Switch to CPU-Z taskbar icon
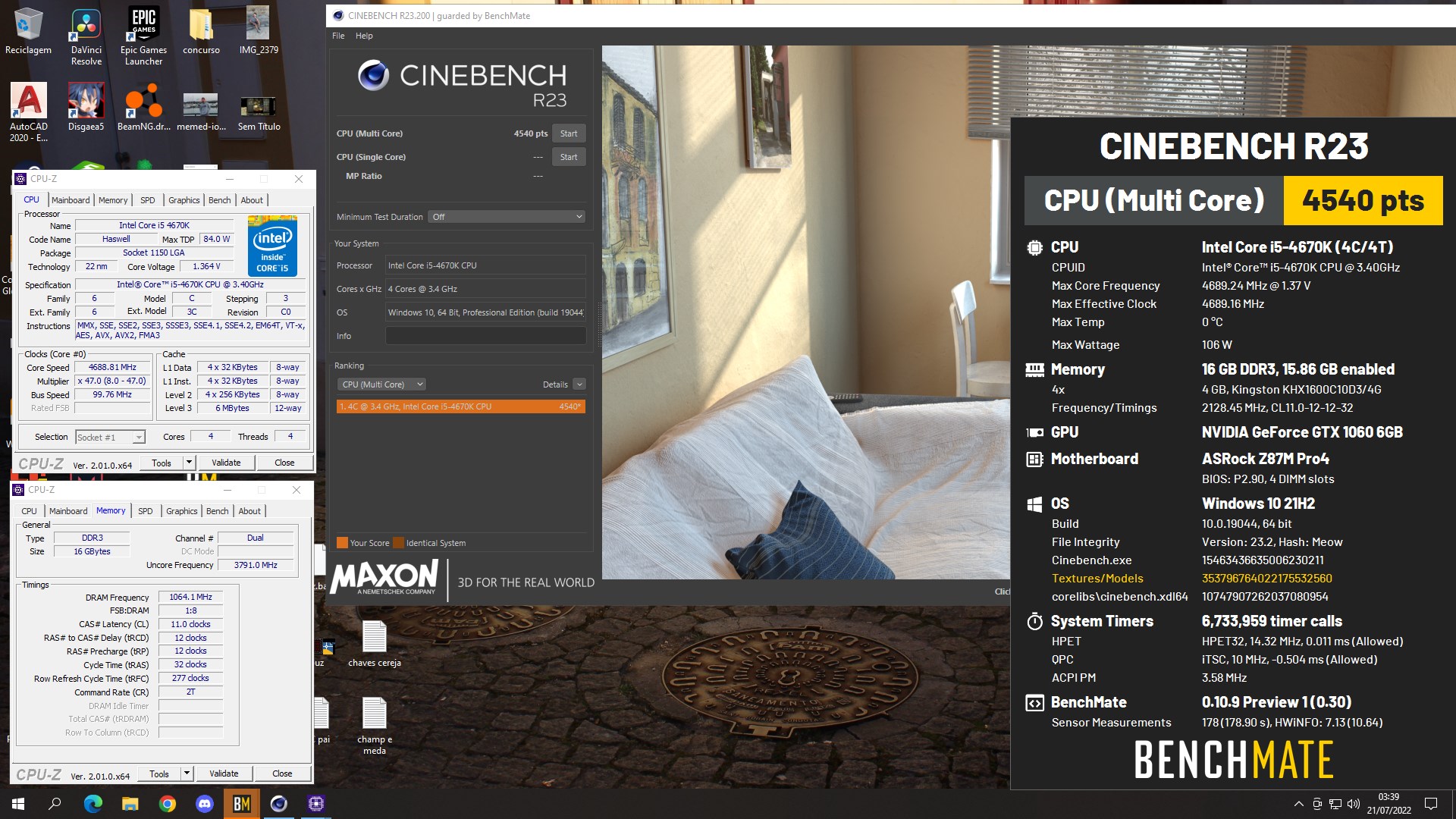Screen dimensions: 1456x819 click(x=315, y=804)
